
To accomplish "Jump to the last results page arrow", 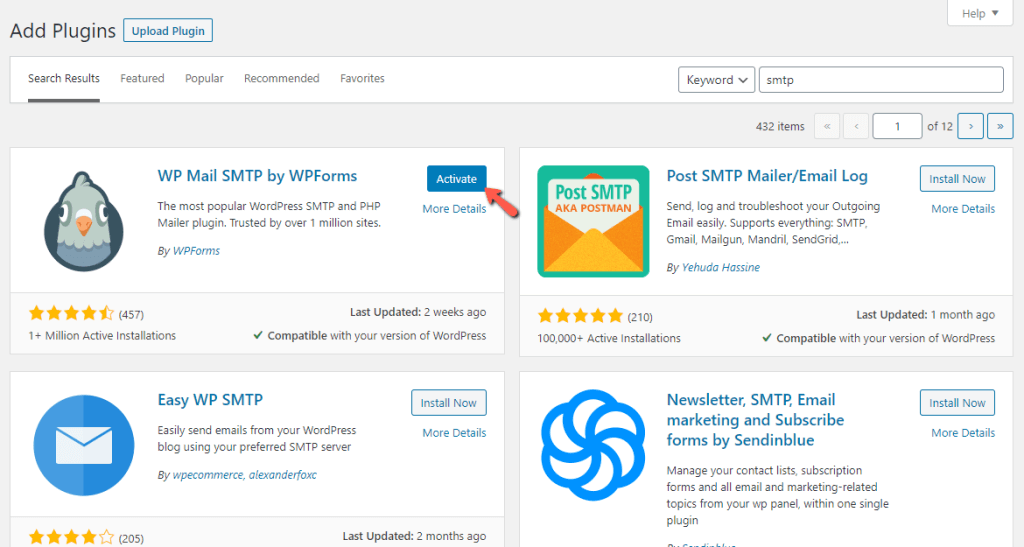I will pos(1000,126).
